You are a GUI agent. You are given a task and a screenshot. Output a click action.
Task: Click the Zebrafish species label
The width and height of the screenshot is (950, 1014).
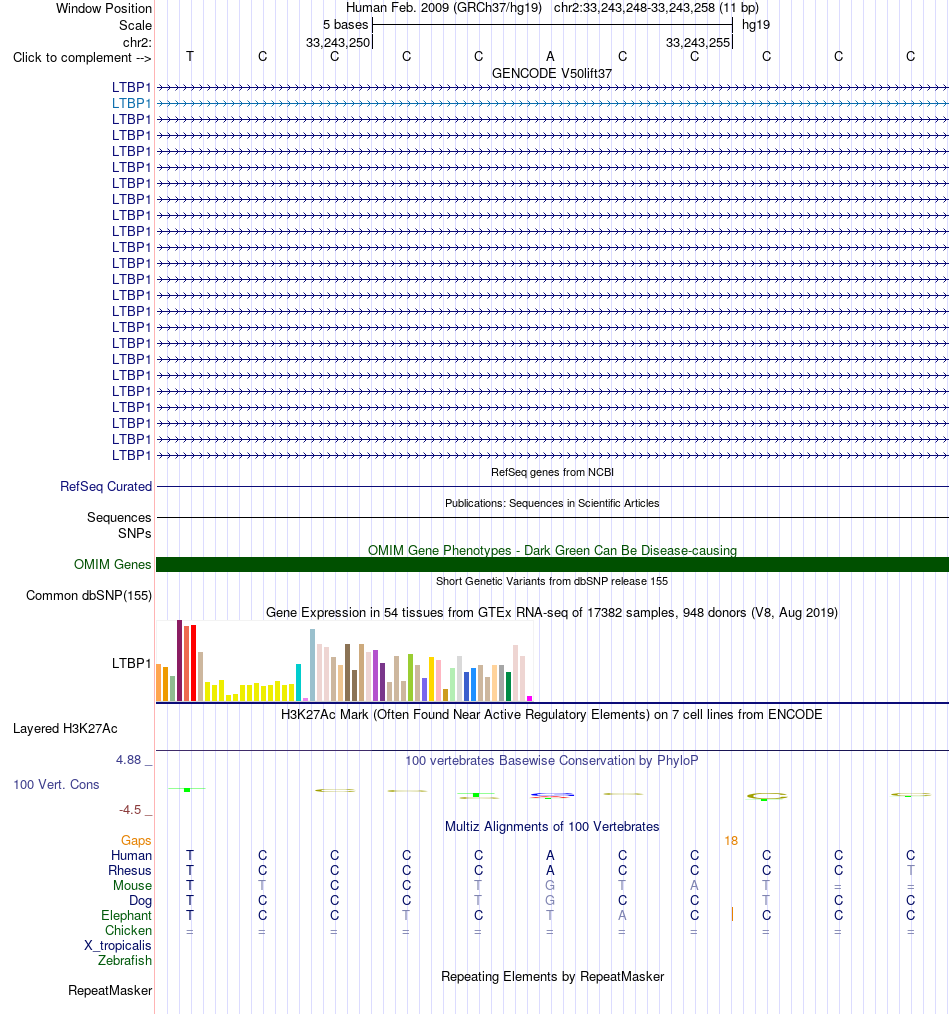tap(125, 960)
